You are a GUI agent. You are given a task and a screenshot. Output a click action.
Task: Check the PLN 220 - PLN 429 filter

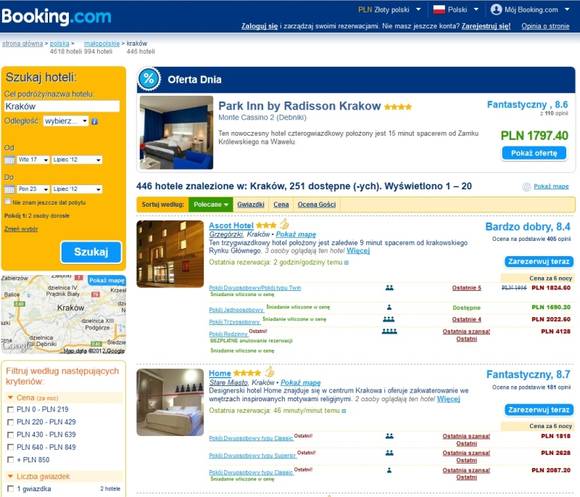[x=10, y=422]
